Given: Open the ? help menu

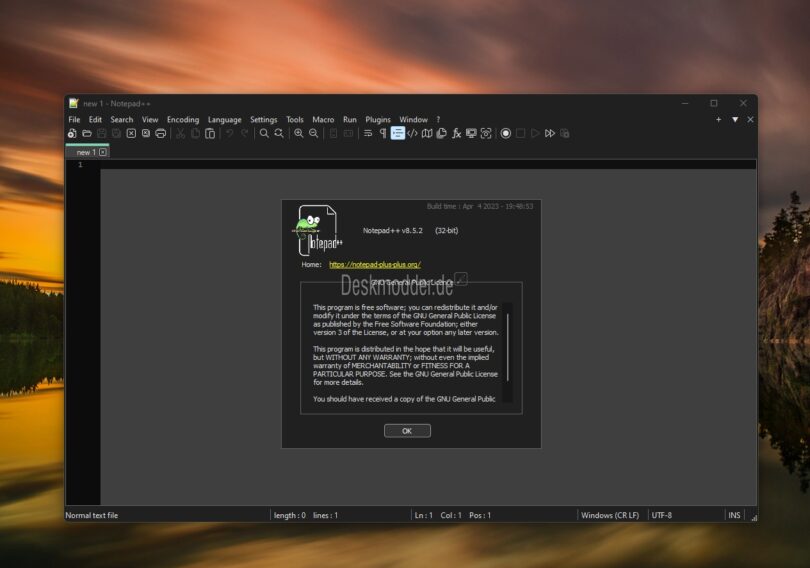Looking at the screenshot, I should coord(438,119).
